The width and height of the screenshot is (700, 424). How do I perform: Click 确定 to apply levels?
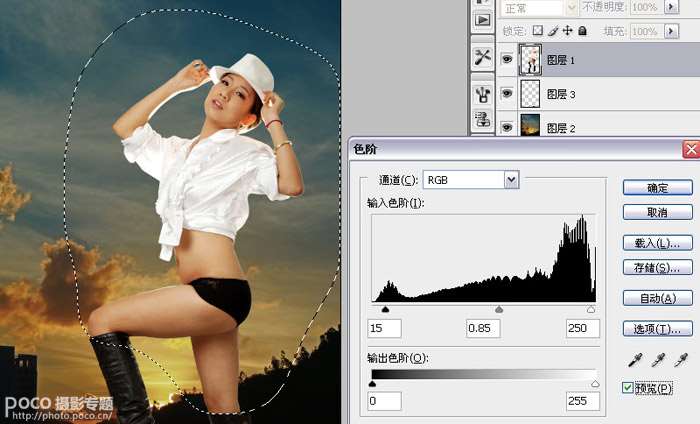658,188
